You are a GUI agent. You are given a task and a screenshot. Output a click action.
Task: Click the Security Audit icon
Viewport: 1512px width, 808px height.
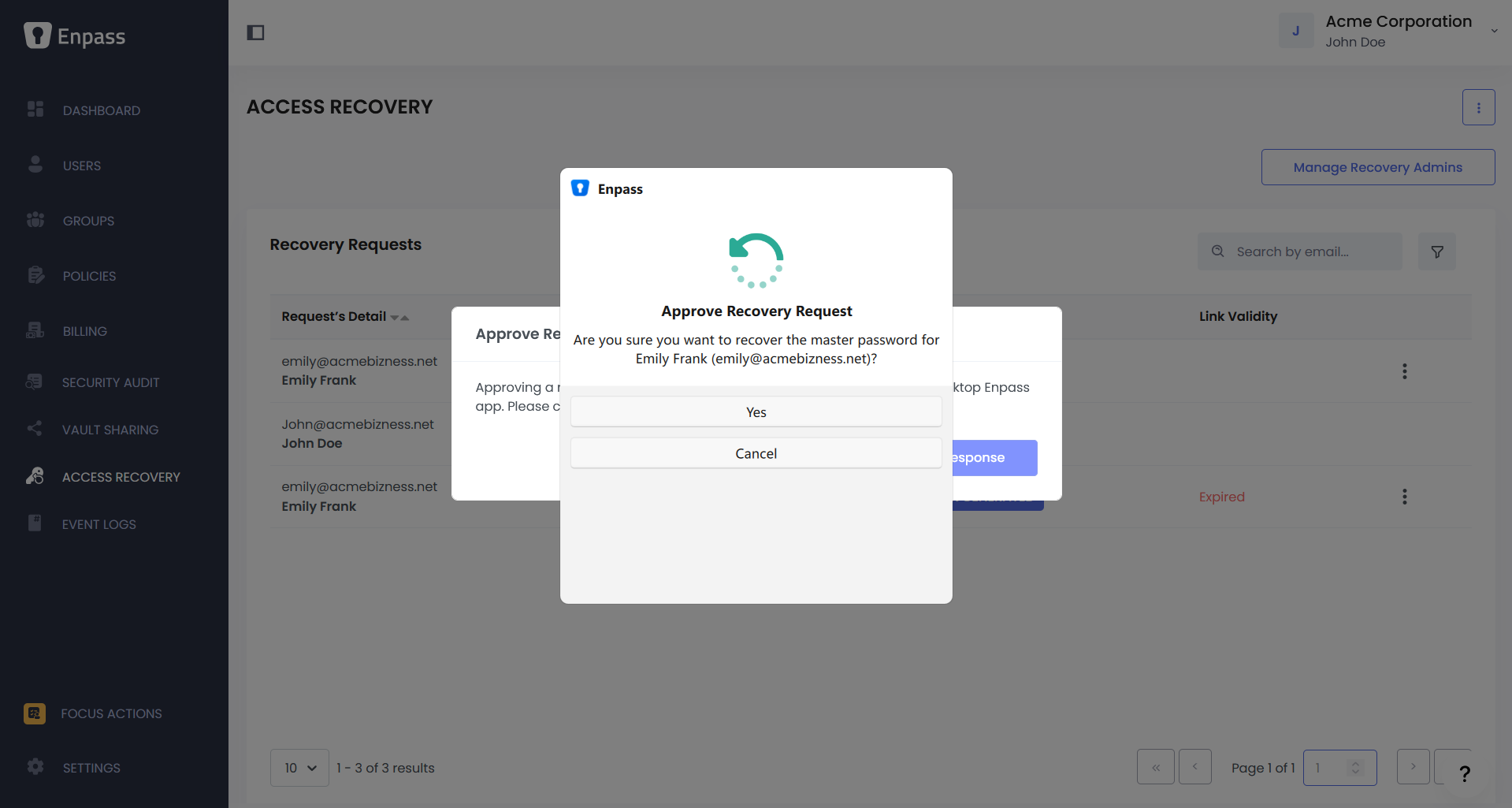pyautogui.click(x=34, y=381)
